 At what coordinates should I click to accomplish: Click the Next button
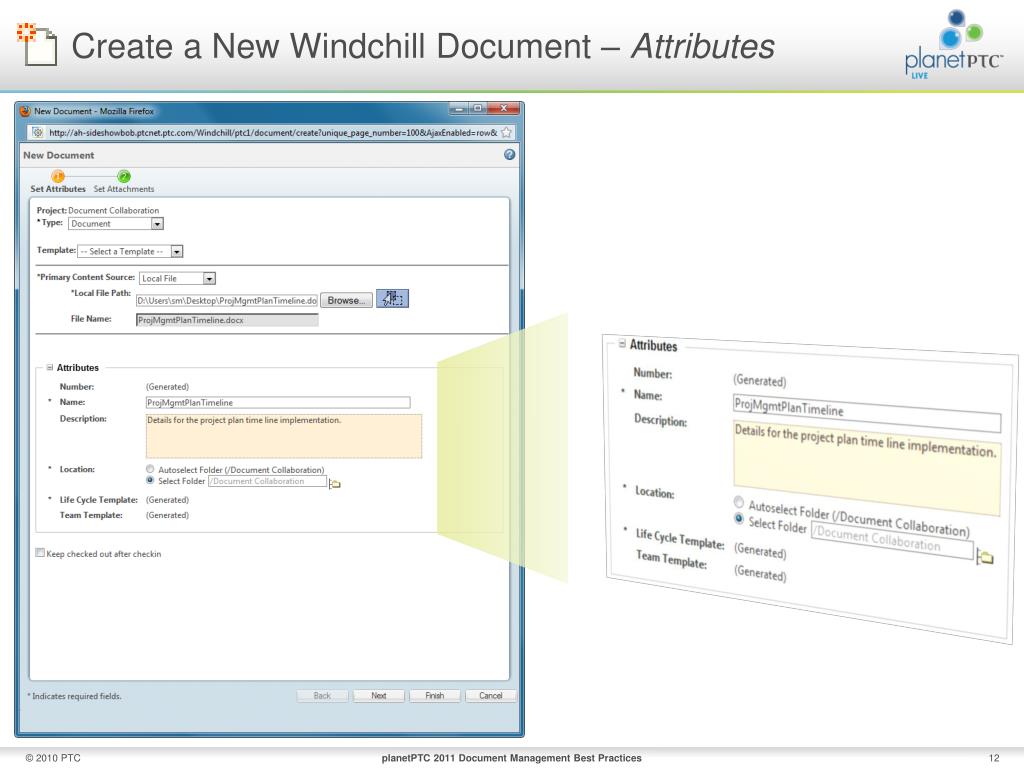379,696
